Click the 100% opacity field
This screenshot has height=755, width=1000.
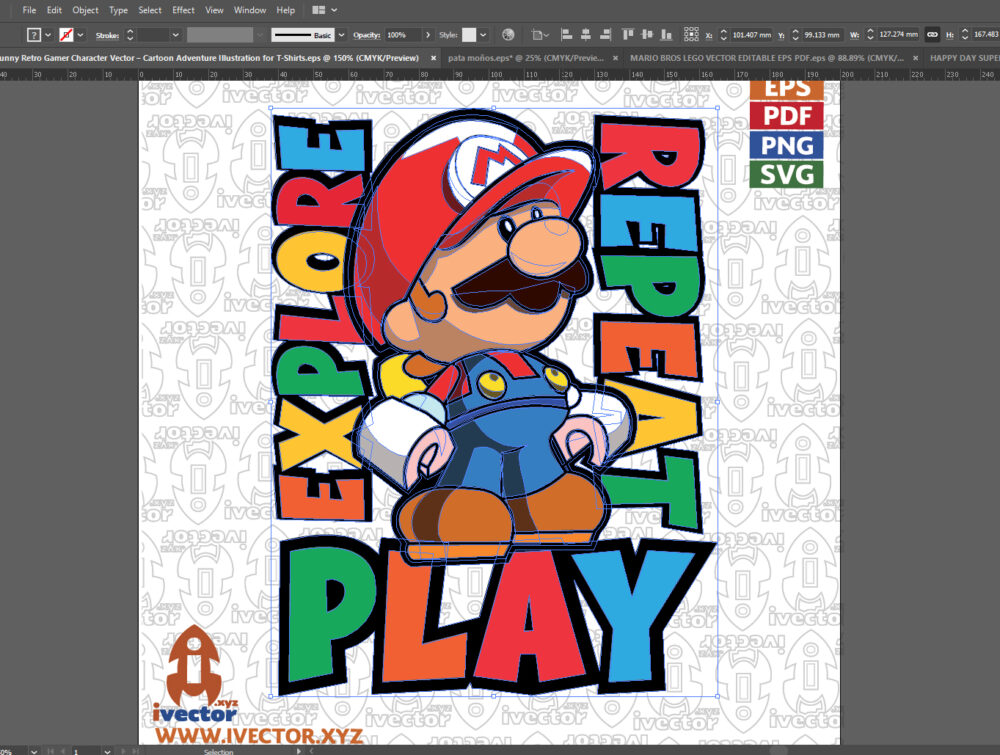click(403, 35)
